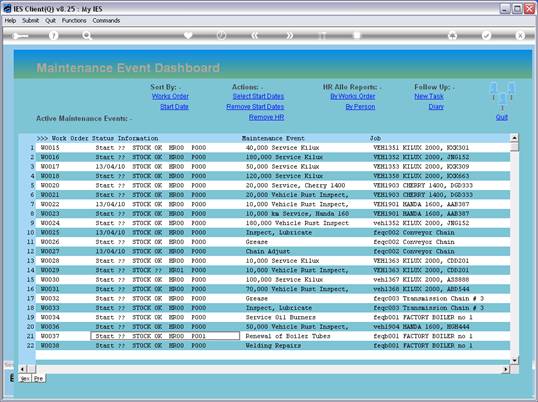Click the round X cancel toolbar icon
The image size is (538, 402).
520,35
